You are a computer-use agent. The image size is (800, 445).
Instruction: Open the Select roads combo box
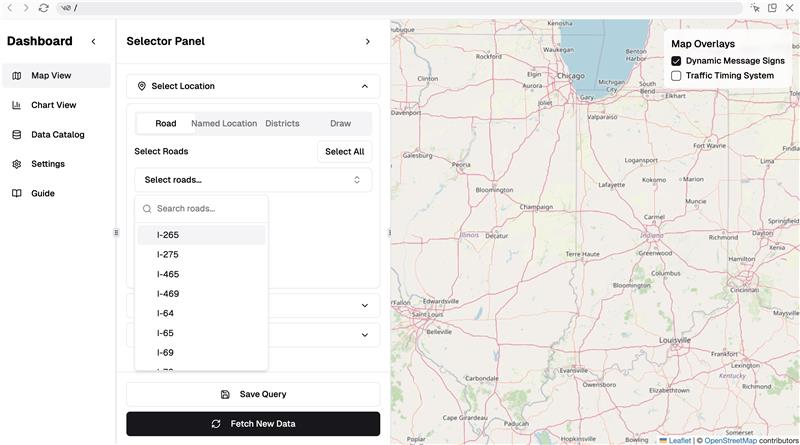pyautogui.click(x=253, y=180)
